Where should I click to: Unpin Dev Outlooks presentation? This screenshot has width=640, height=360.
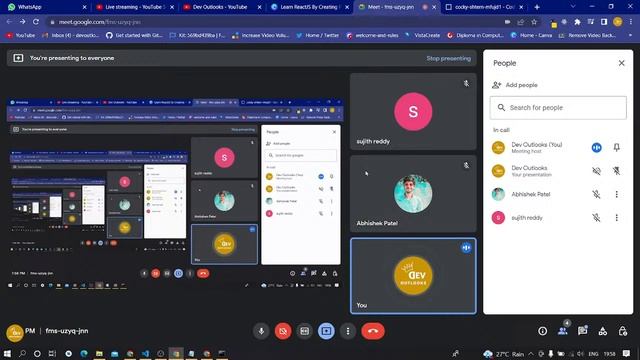click(616, 171)
